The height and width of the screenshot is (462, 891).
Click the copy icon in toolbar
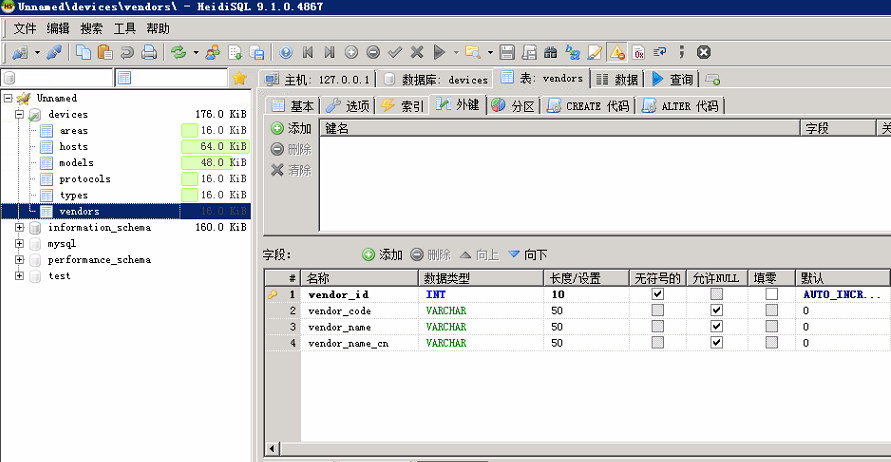coord(84,52)
